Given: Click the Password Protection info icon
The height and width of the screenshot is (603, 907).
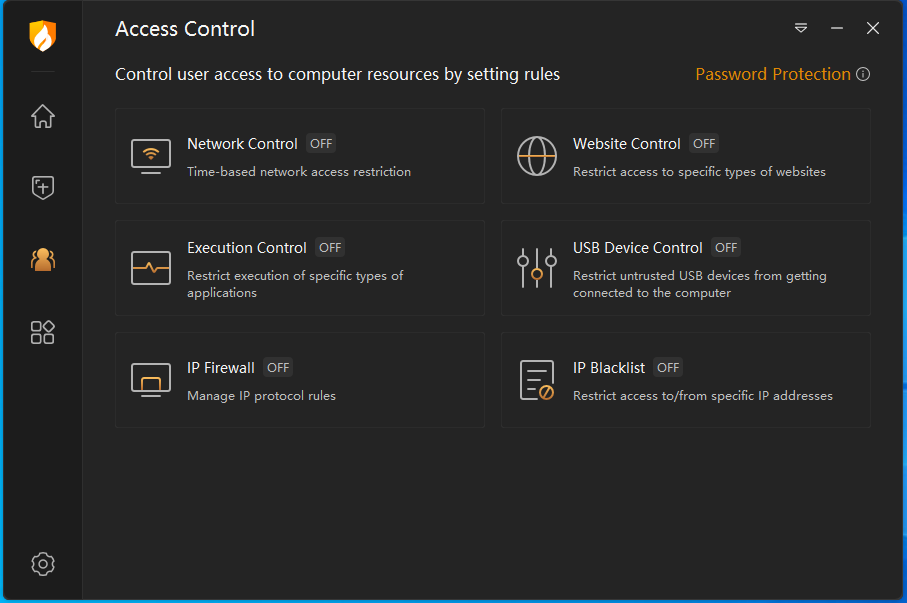Looking at the screenshot, I should (863, 74).
